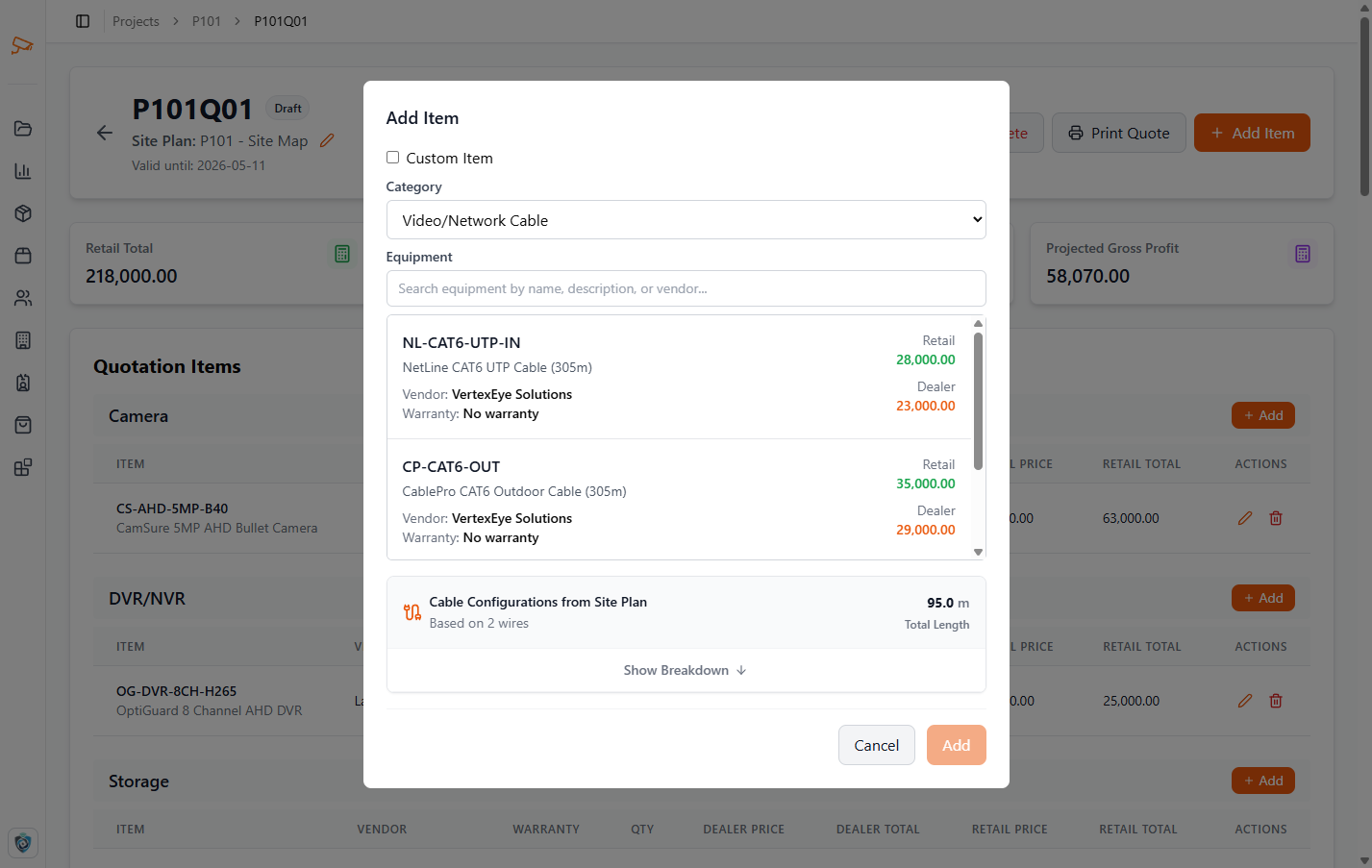Viewport: 1372px width, 868px height.
Task: Open the grid-plus icon in sidebar
Action: coord(23,467)
